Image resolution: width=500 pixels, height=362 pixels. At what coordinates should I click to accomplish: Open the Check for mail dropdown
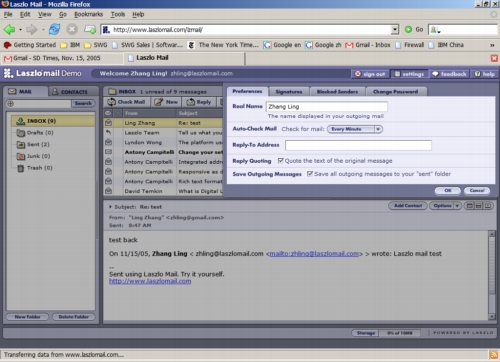click(355, 129)
